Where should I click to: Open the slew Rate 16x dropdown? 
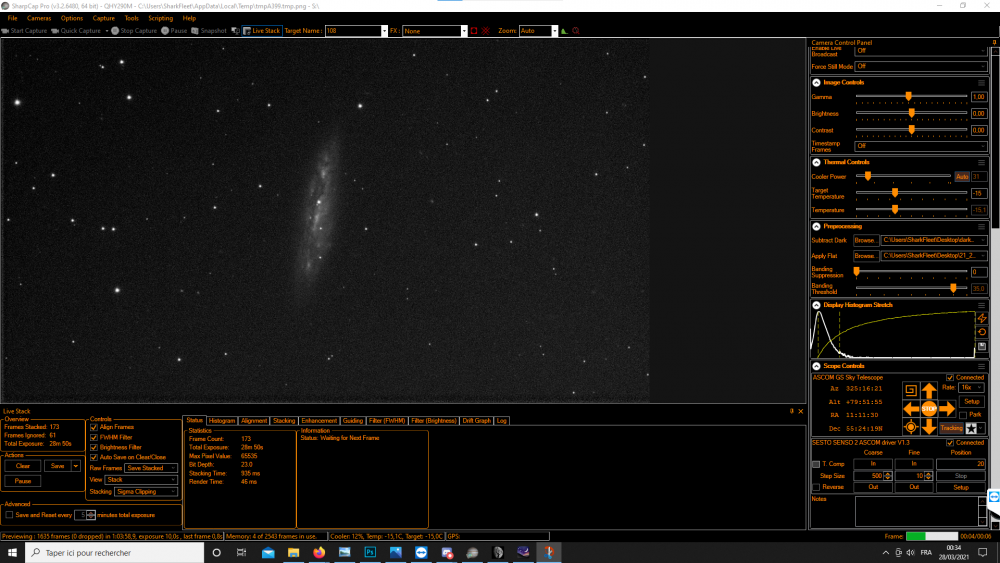coord(971,388)
